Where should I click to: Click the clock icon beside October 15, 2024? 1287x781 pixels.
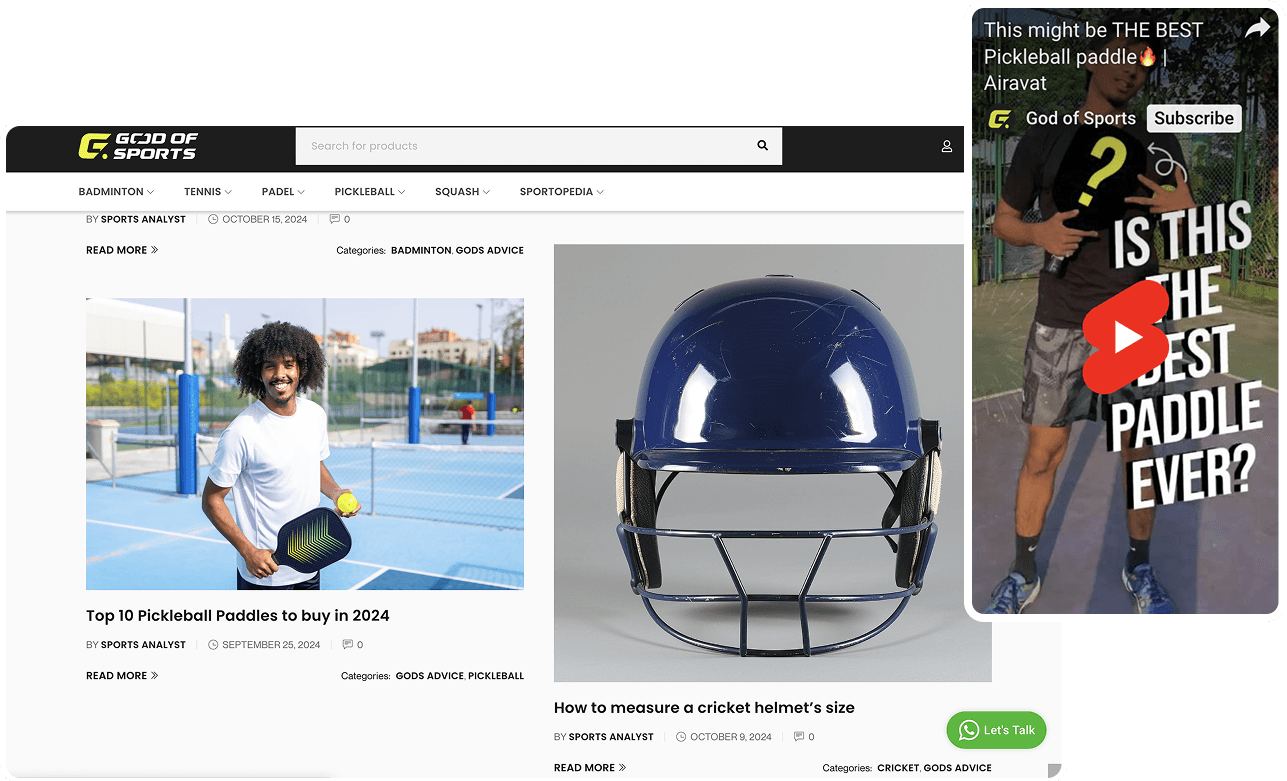(x=213, y=219)
